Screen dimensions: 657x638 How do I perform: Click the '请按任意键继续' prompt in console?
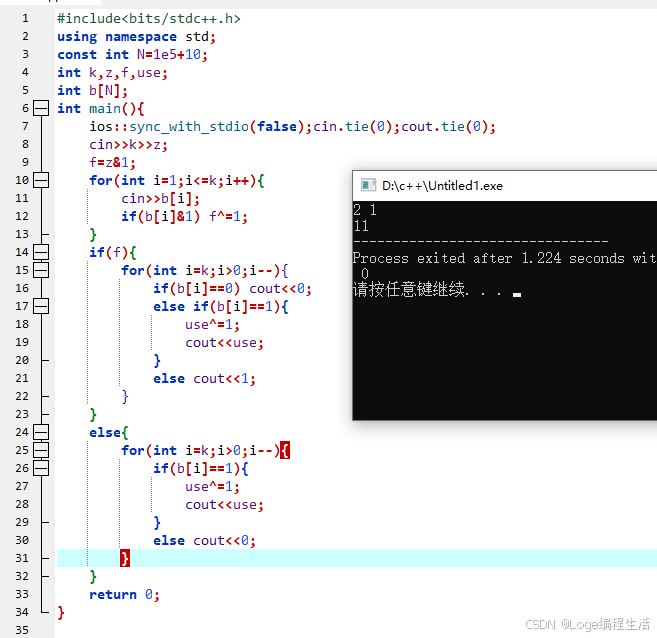click(x=409, y=289)
